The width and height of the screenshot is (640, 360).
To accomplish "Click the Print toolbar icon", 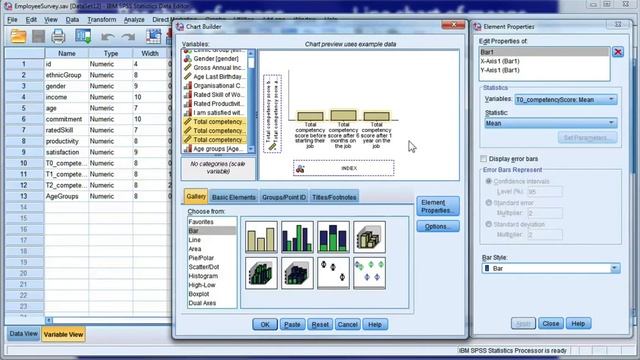I will (58, 36).
